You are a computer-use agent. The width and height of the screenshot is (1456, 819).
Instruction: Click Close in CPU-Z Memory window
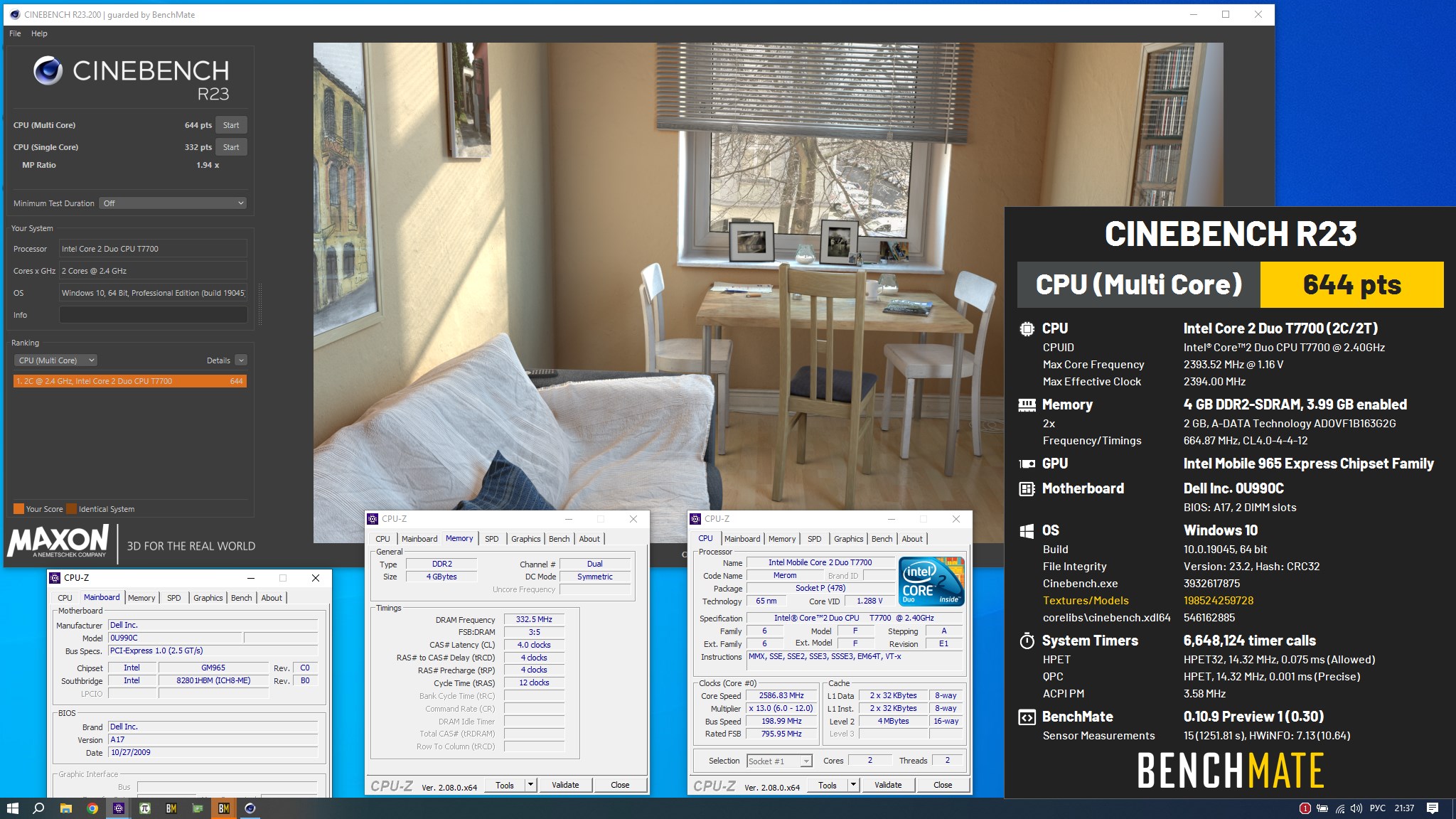[620, 785]
